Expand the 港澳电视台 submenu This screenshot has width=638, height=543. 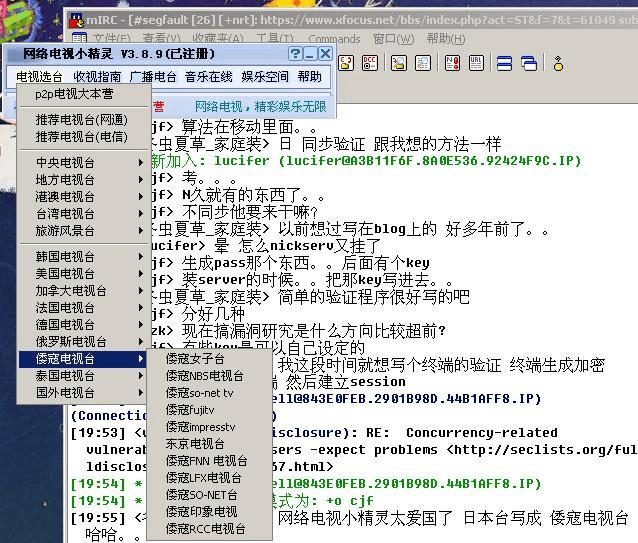click(x=84, y=197)
